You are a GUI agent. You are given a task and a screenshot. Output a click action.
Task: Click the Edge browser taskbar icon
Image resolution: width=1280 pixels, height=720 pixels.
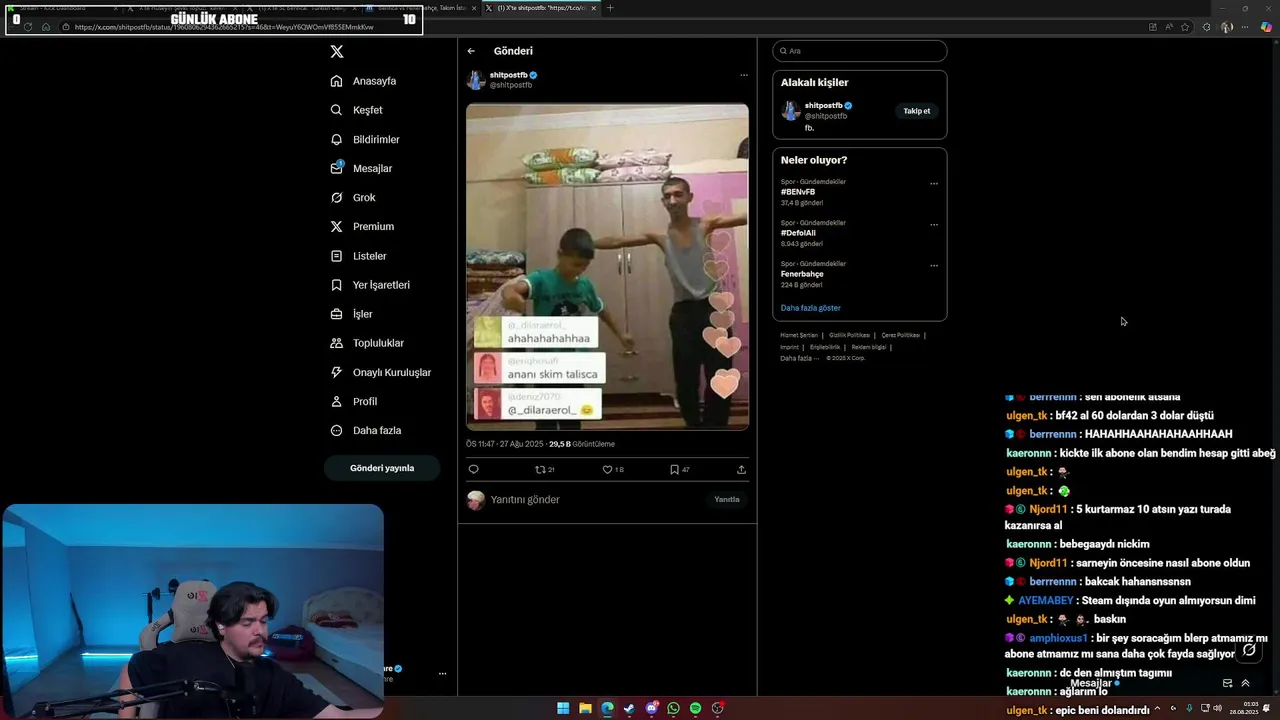607,708
